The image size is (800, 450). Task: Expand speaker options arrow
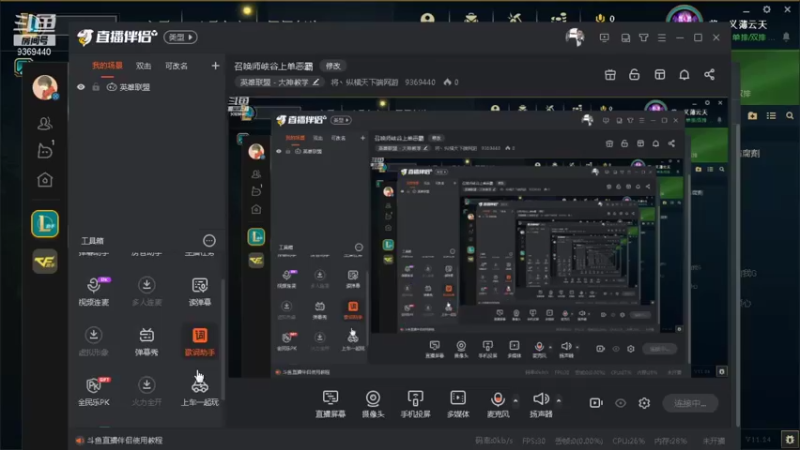click(559, 401)
